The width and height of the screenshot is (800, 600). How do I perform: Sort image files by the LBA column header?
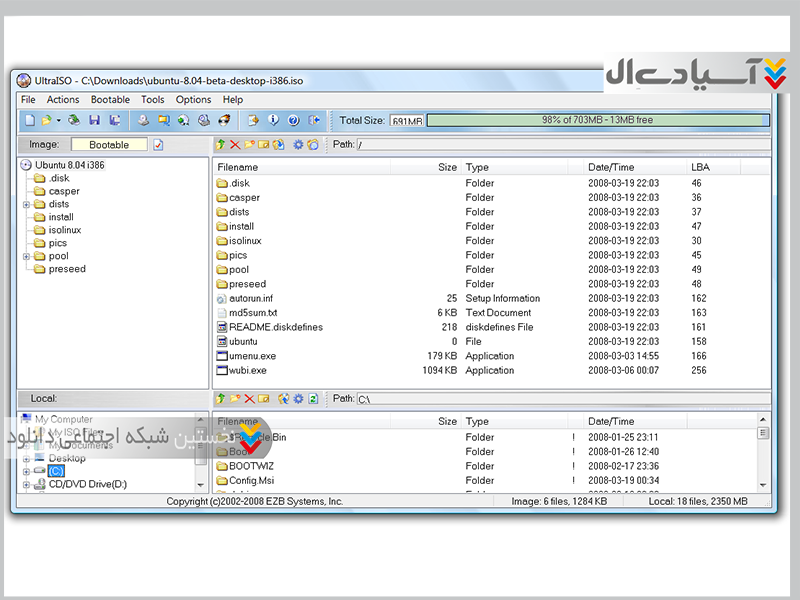click(700, 167)
